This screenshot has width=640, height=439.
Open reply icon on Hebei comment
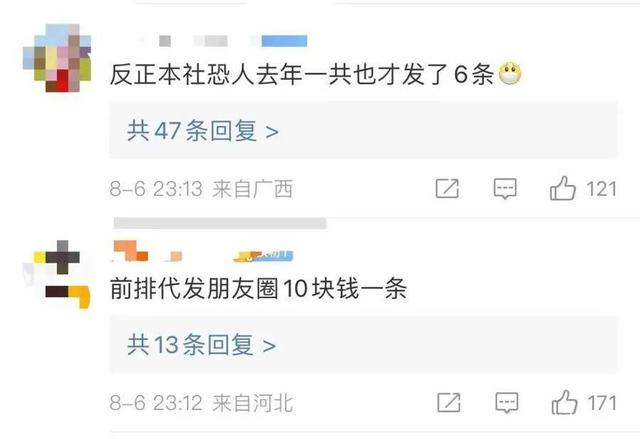pos(507,402)
